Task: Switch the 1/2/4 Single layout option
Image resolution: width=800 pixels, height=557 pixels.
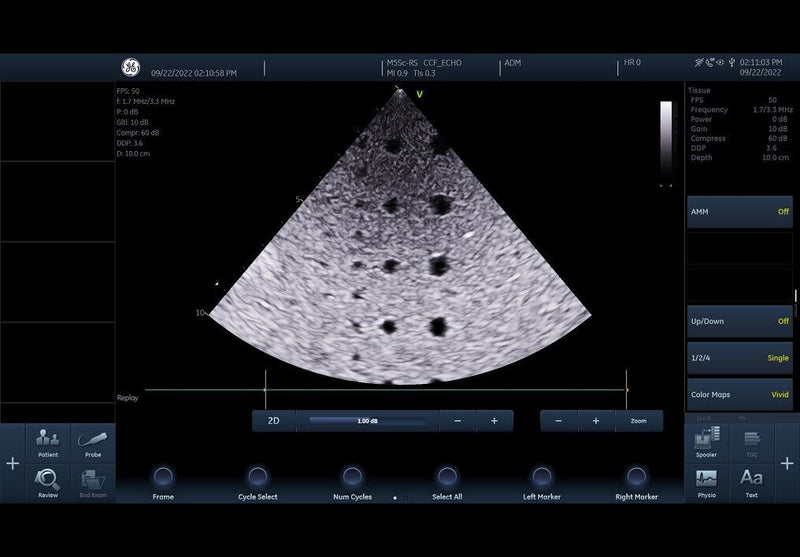Action: click(739, 358)
